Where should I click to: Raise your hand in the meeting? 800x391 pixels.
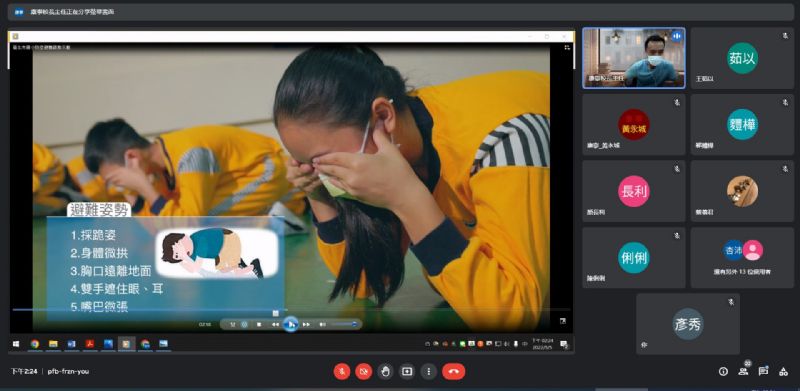click(x=385, y=372)
